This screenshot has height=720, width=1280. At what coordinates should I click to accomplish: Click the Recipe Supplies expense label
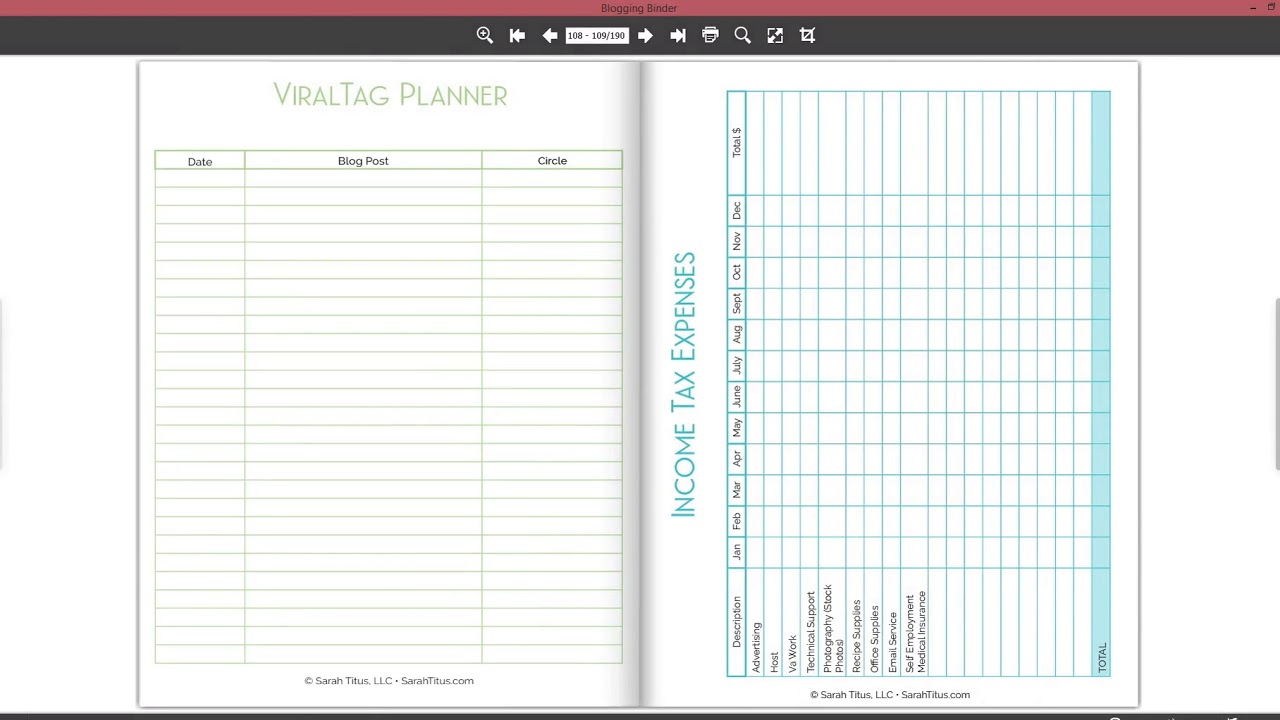(x=856, y=636)
